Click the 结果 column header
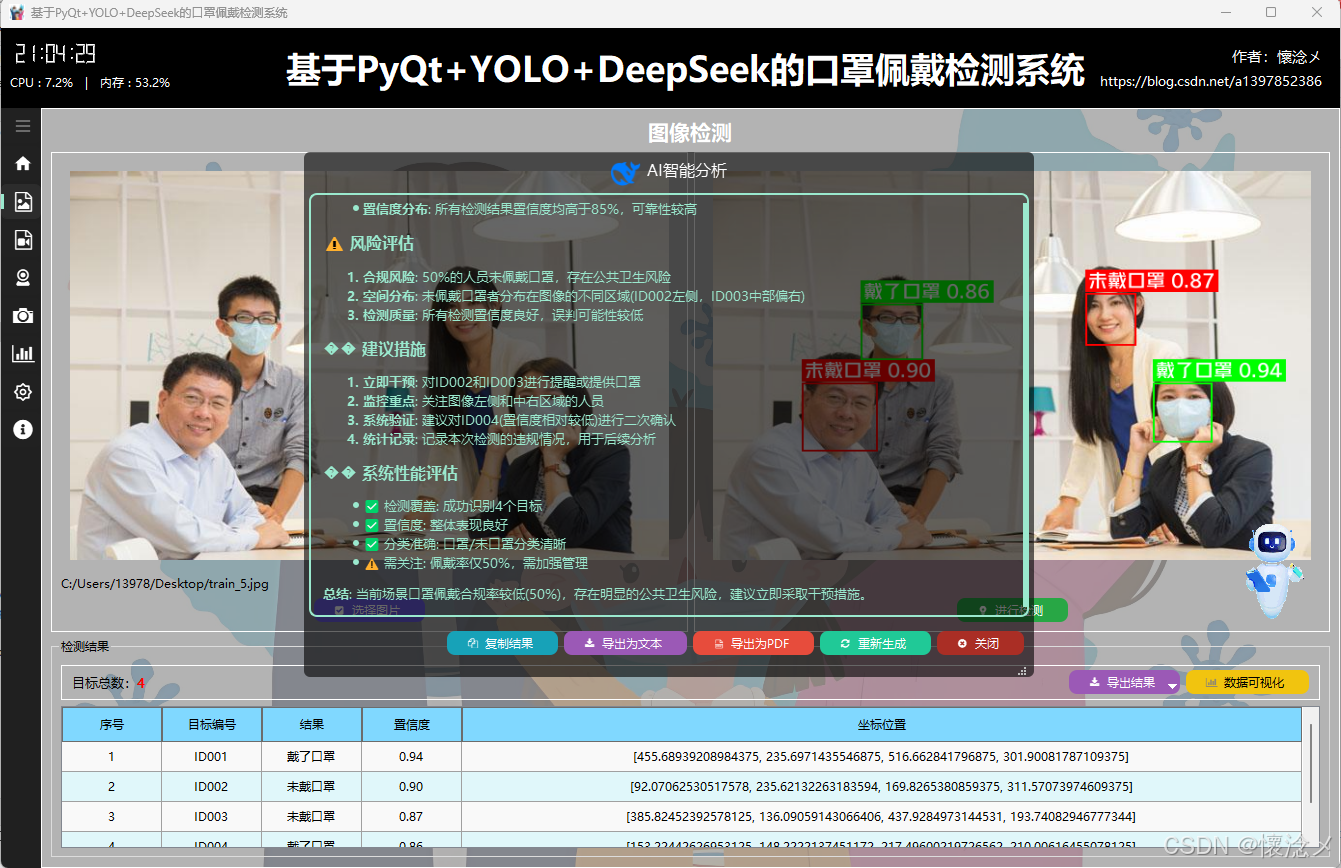1341x868 pixels. click(312, 725)
